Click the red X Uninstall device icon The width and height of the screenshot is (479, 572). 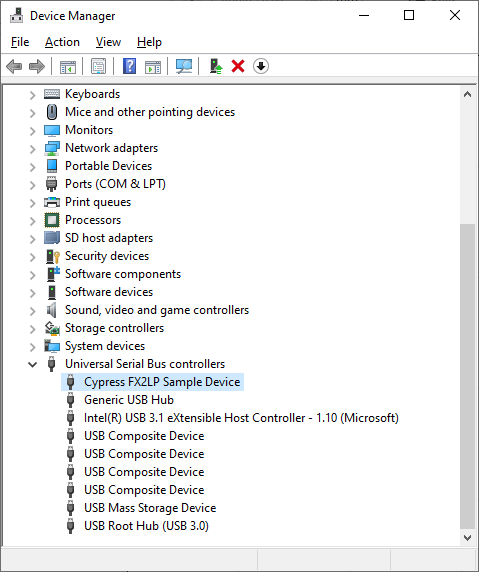click(x=238, y=66)
